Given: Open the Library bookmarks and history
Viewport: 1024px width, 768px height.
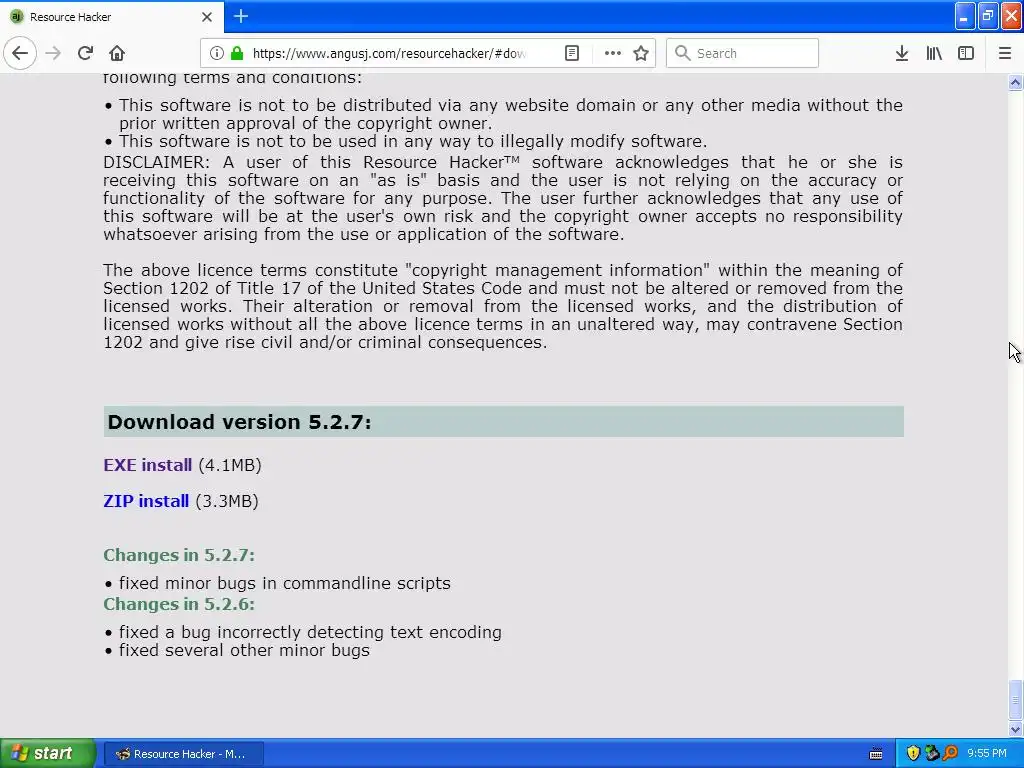Looking at the screenshot, I should coord(934,53).
